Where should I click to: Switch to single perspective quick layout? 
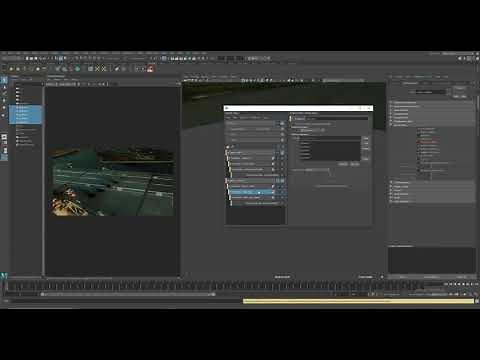pos(4,137)
